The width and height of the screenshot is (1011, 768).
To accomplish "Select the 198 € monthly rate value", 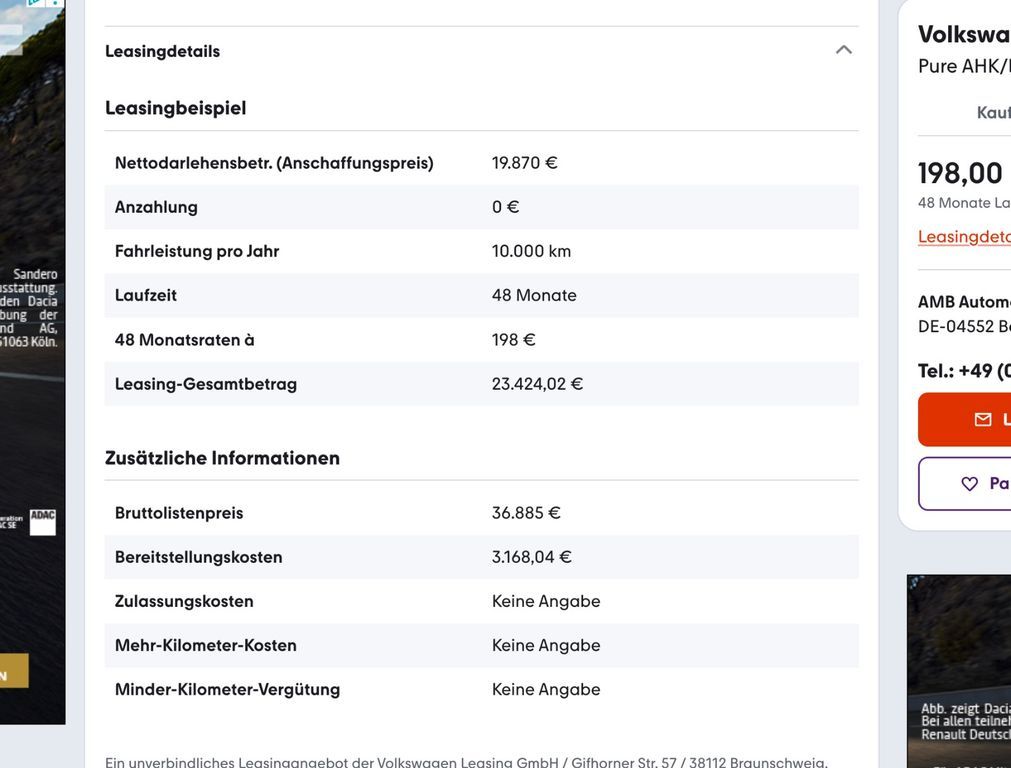I will 513,340.
